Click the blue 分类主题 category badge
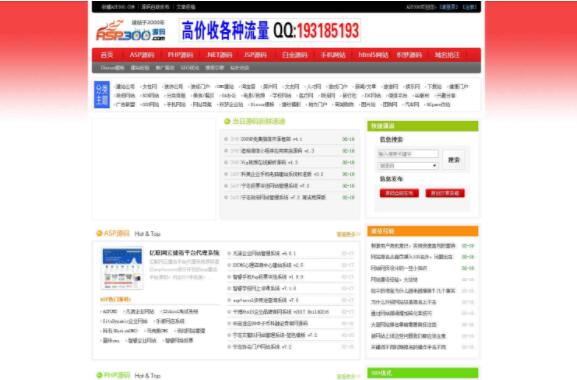Image resolution: width=577 pixels, height=380 pixels. [x=102, y=95]
